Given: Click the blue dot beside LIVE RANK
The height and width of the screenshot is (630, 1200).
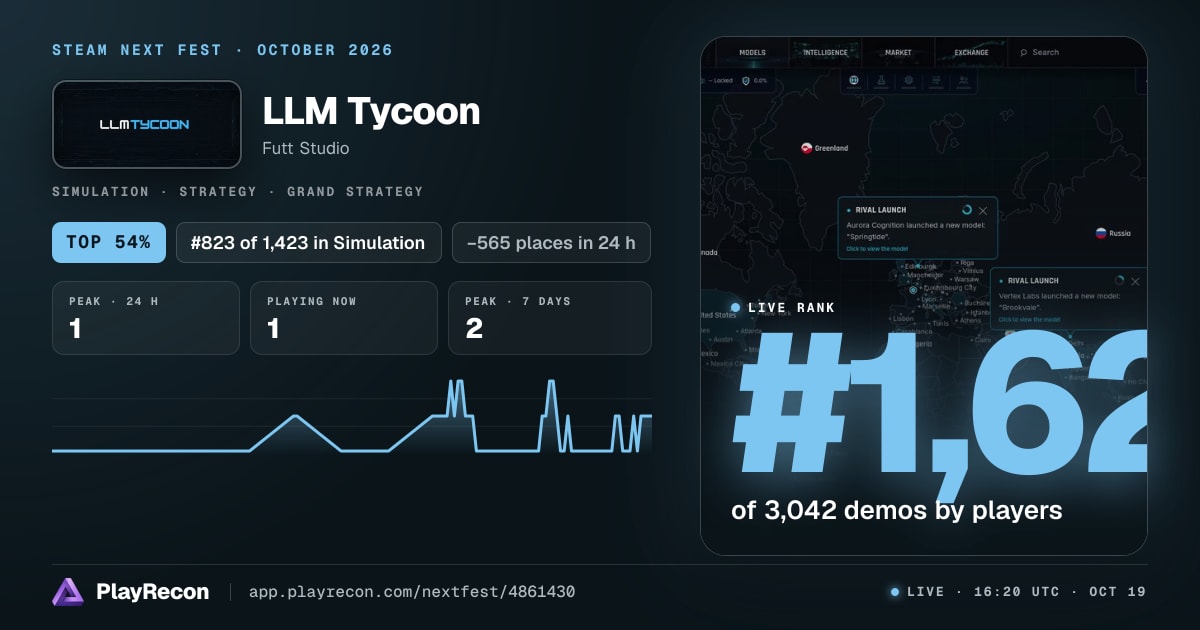Looking at the screenshot, I should click(x=735, y=307).
